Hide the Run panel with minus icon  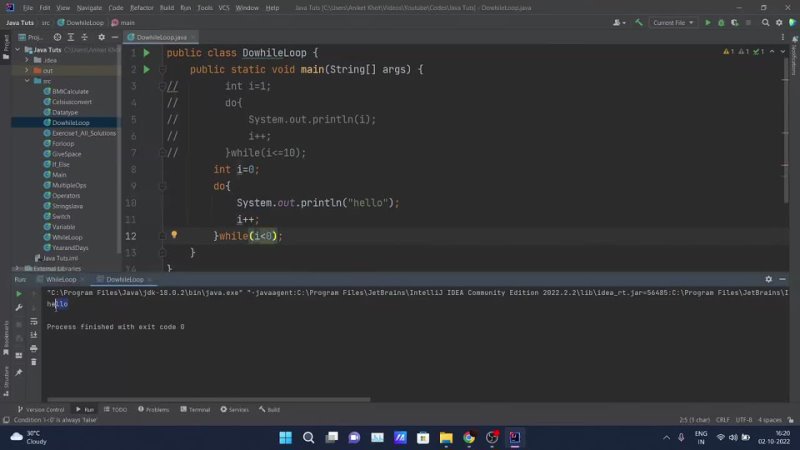click(782, 279)
